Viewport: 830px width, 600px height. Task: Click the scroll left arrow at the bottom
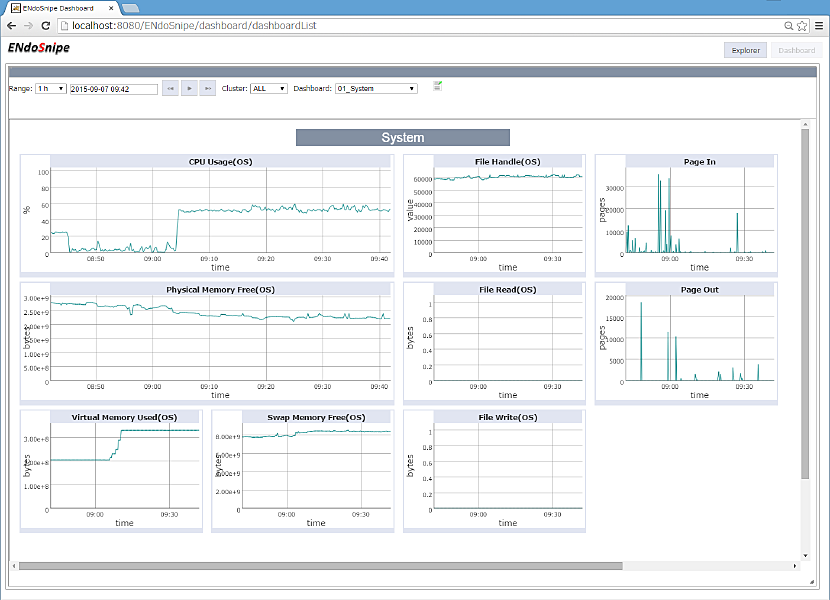coord(14,566)
